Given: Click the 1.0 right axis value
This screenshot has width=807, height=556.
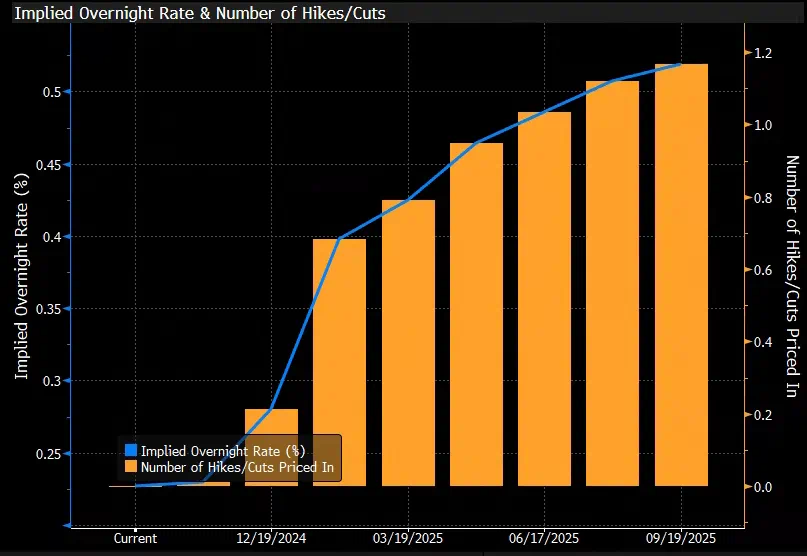Looking at the screenshot, I should pos(763,125).
